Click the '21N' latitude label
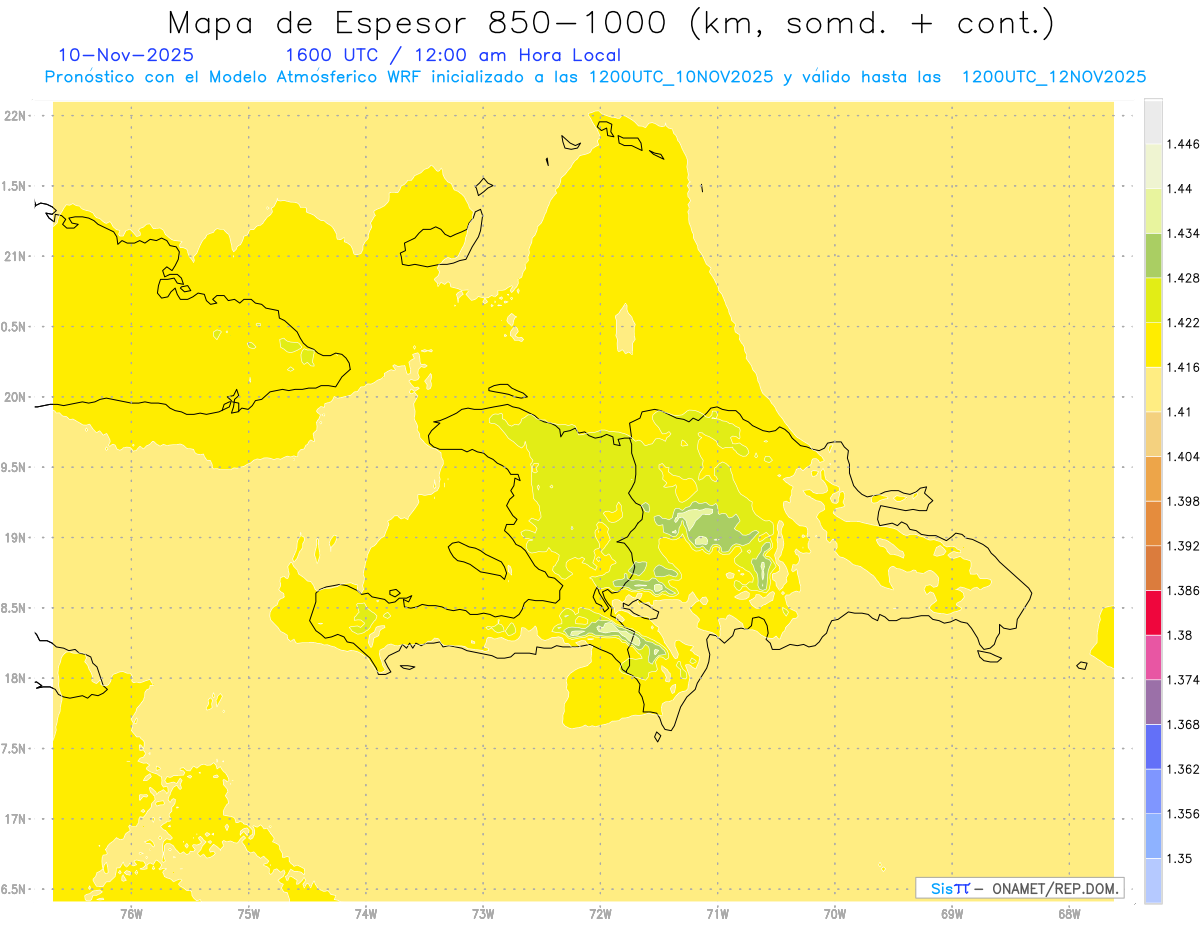 (14, 256)
